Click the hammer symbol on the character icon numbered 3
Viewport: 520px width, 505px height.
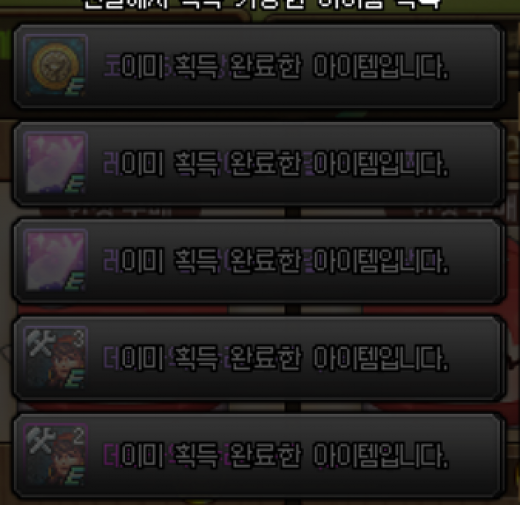pos(41,343)
